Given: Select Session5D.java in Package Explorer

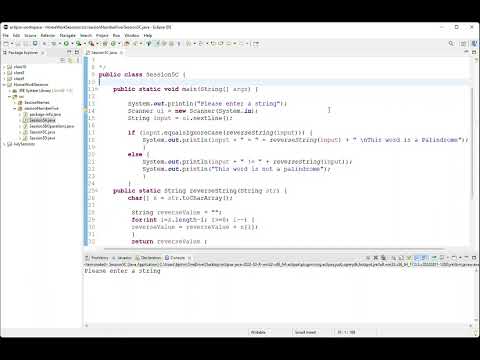Looking at the screenshot, I should 42,138.
